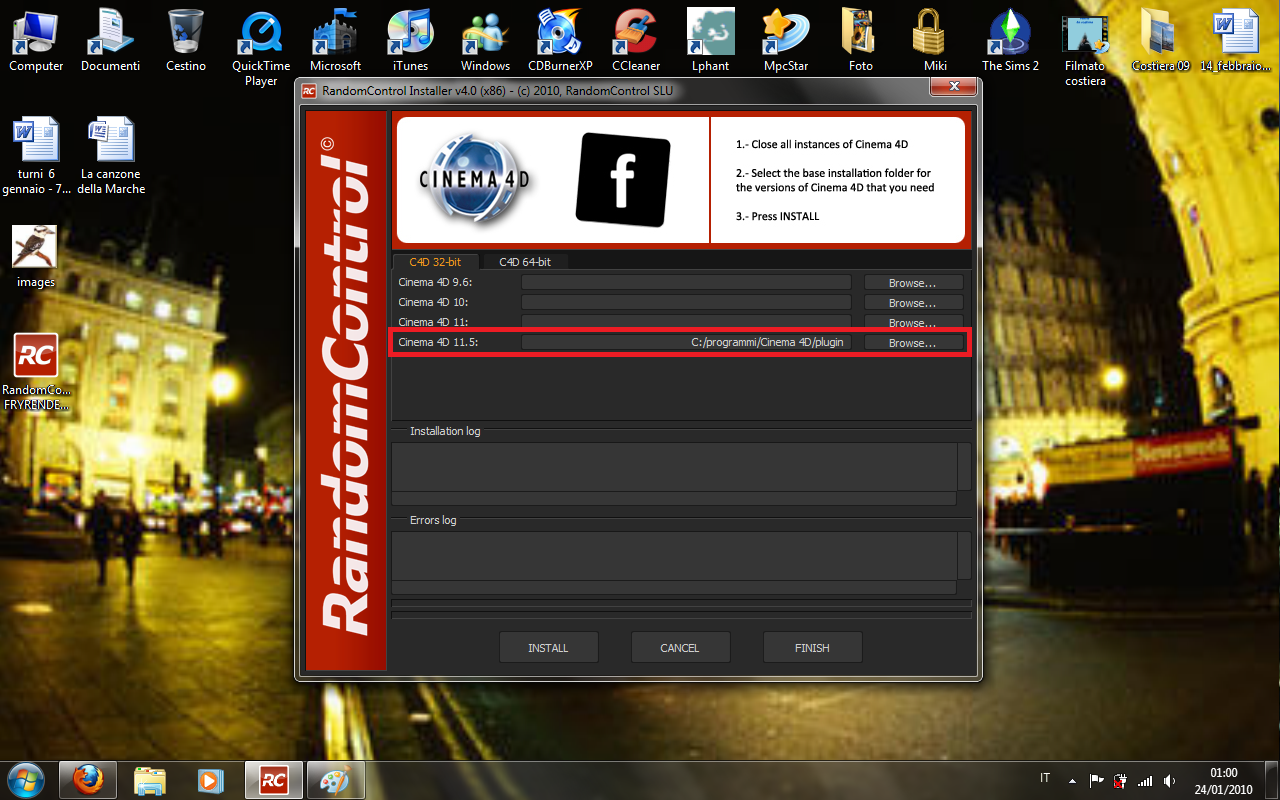Open QuickTime Player shortcut
The height and width of the screenshot is (800, 1280).
coord(261,47)
